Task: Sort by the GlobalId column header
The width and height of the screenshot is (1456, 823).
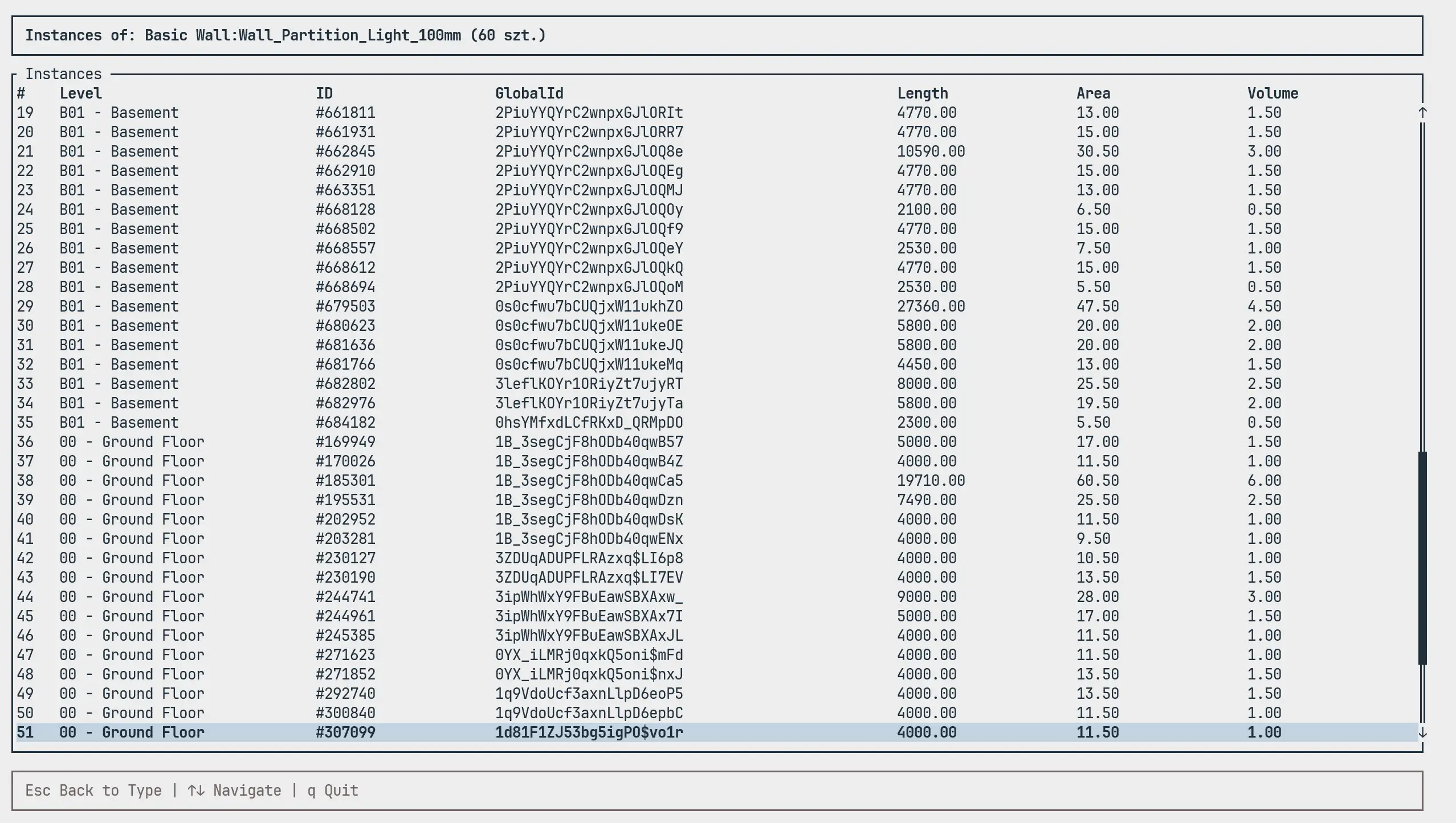Action: (529, 93)
